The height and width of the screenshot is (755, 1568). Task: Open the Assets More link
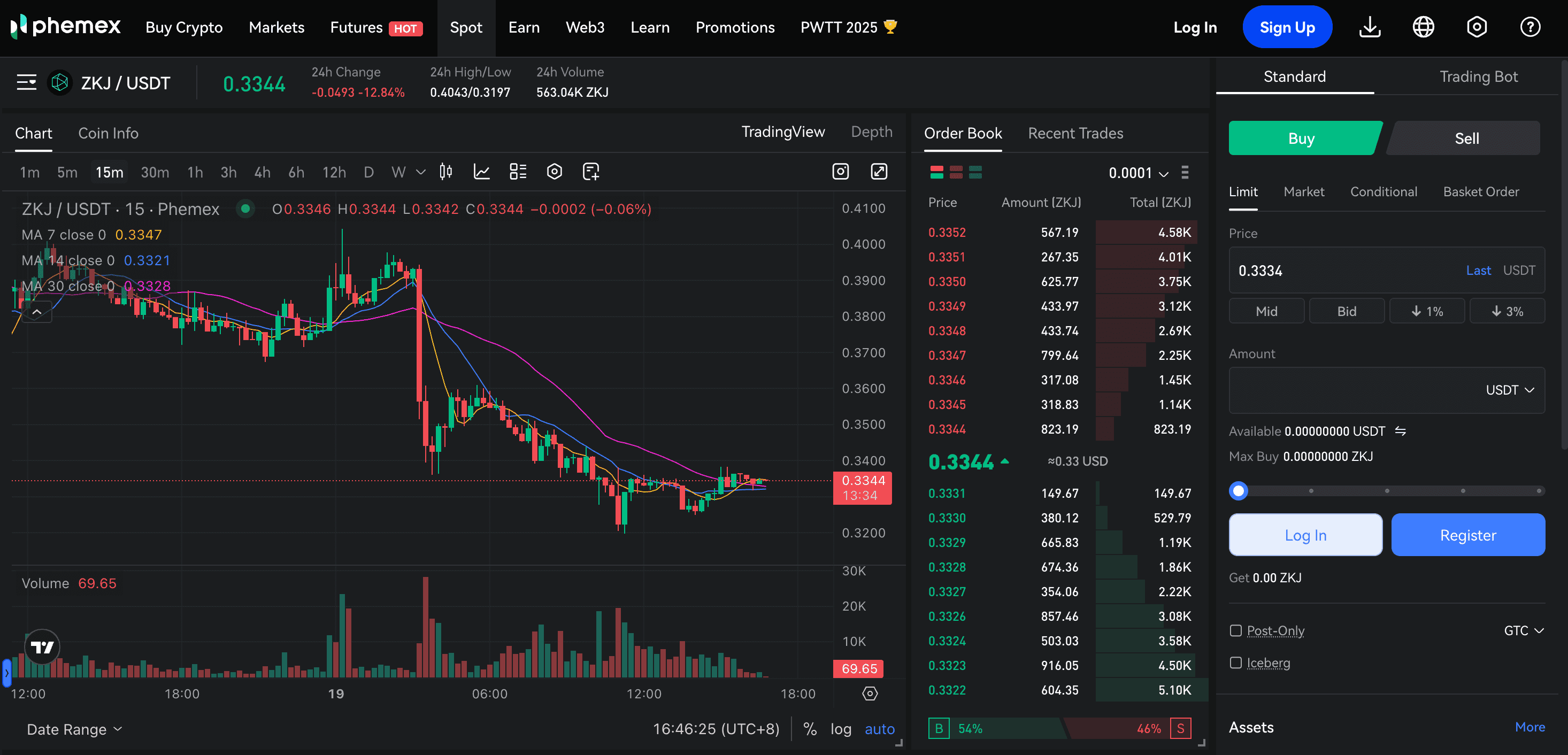tap(1529, 727)
